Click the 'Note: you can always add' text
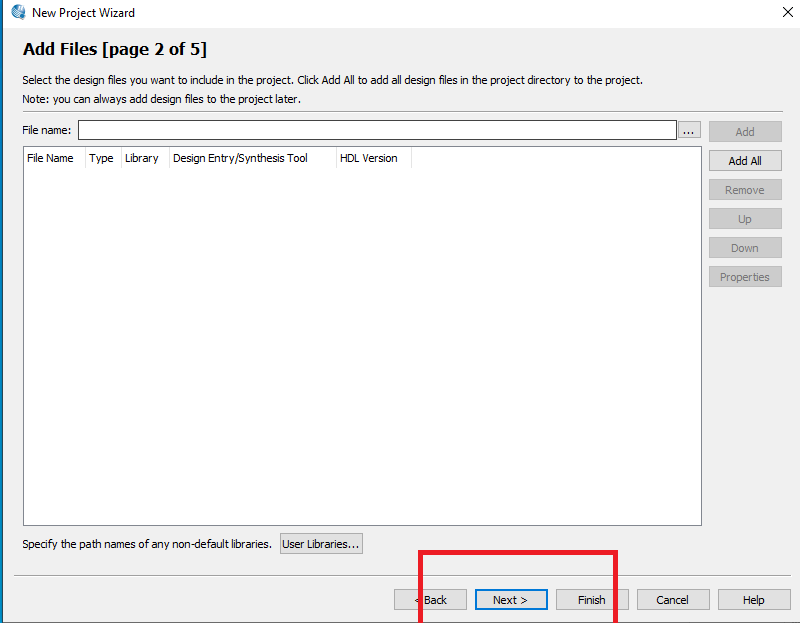The width and height of the screenshot is (800, 623). pos(161,99)
